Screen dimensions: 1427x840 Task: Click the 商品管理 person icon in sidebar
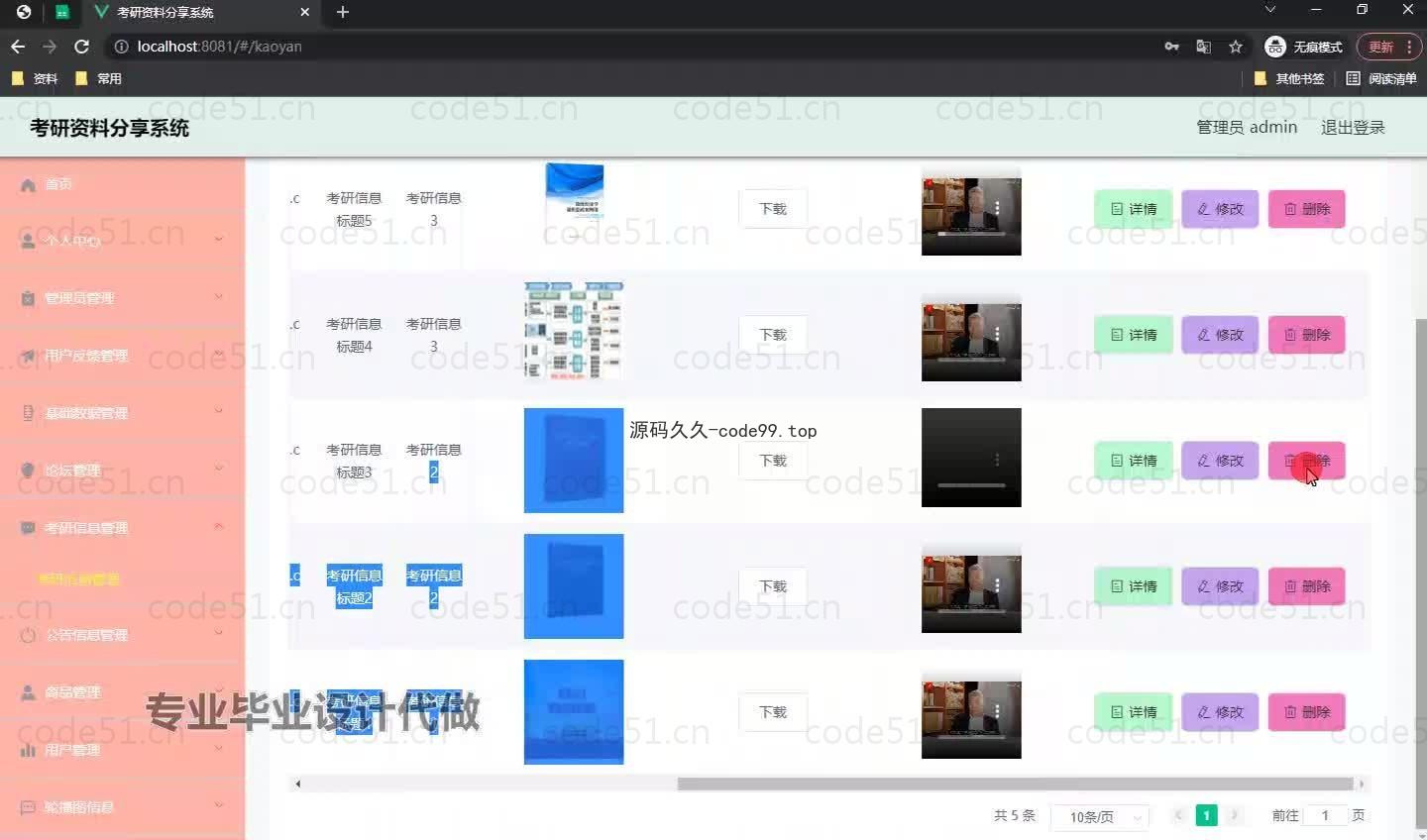(28, 692)
